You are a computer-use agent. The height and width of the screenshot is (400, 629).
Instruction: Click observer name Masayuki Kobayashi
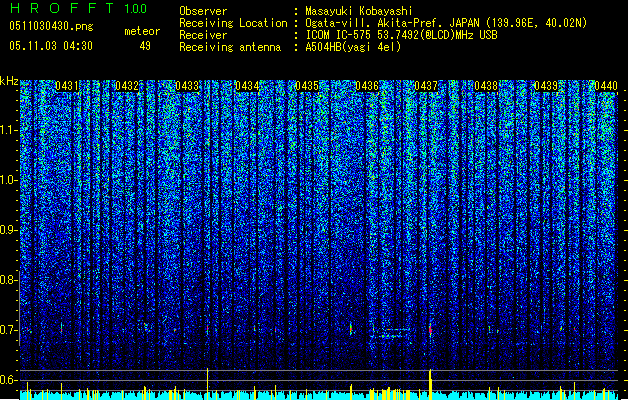359,11
